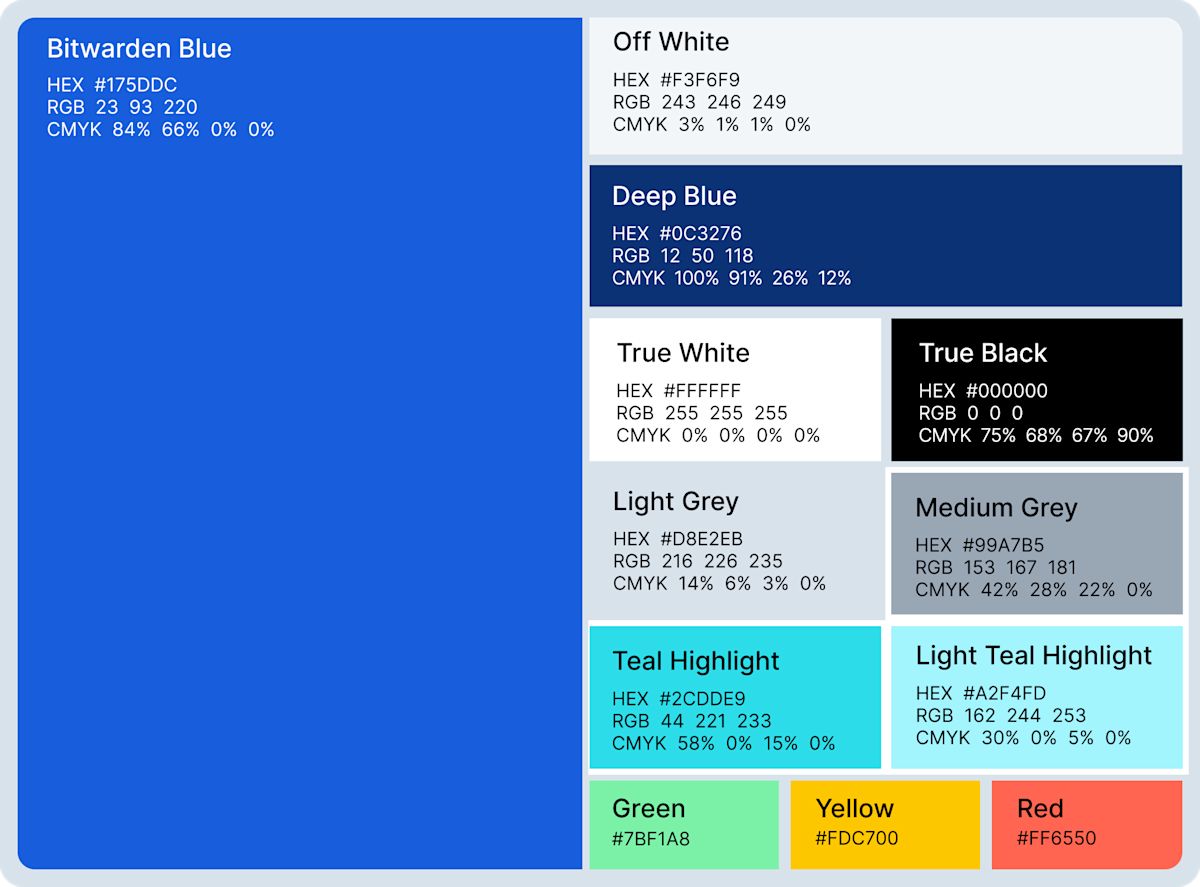
Task: Select the CMYK 75% 68% 67% 90% line
Action: click(x=1036, y=436)
